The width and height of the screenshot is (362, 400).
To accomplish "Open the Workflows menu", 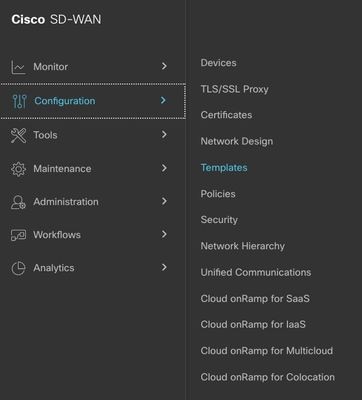I will (57, 235).
